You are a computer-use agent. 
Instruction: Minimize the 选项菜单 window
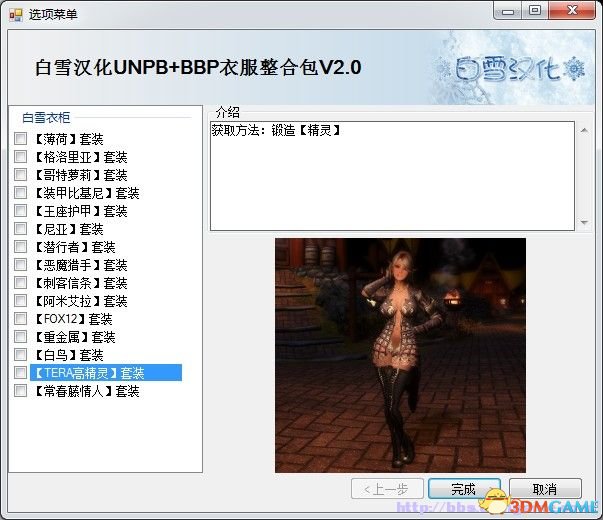[508, 11]
